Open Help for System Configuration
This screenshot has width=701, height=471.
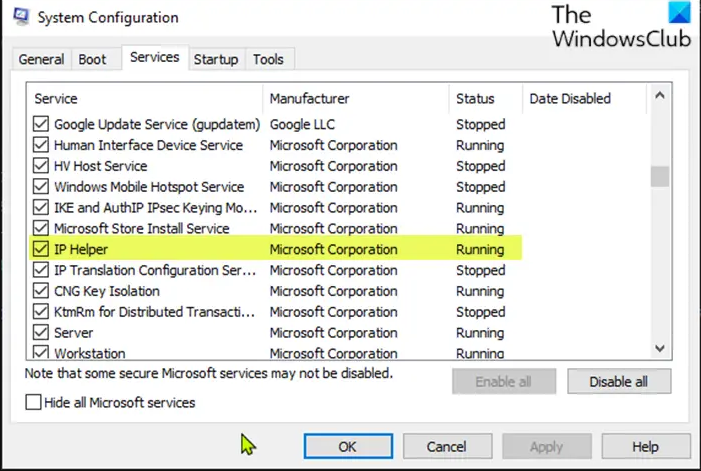(x=645, y=446)
